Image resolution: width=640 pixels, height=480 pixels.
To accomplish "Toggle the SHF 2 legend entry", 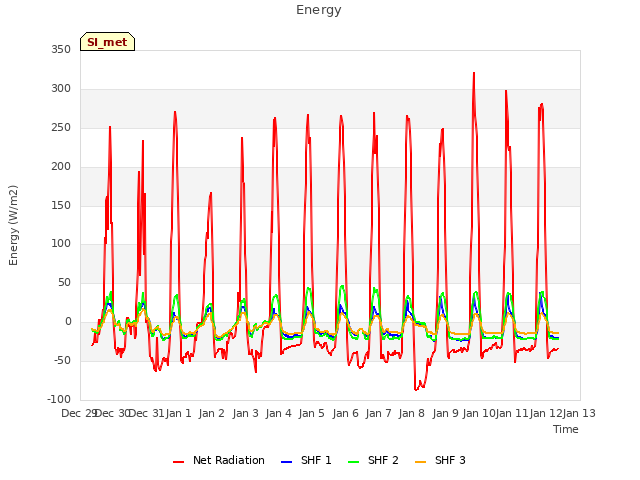I will (x=373, y=460).
